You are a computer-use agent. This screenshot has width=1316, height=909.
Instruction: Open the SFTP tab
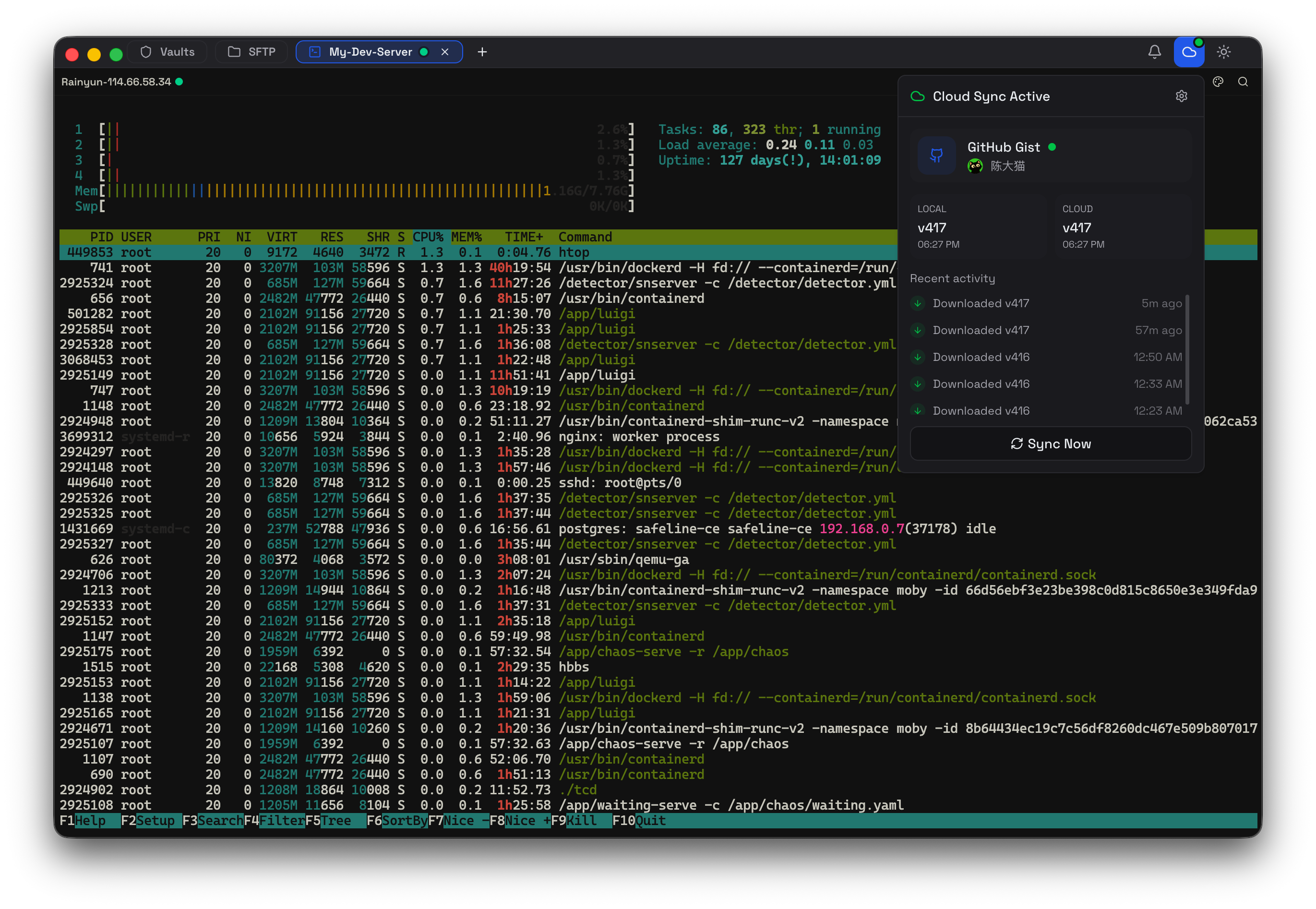[x=251, y=51]
